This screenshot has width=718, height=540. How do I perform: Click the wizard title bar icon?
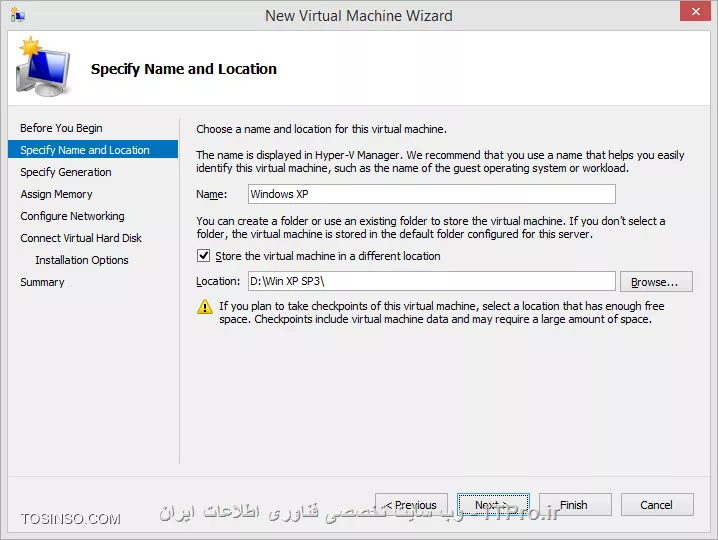tap(17, 15)
